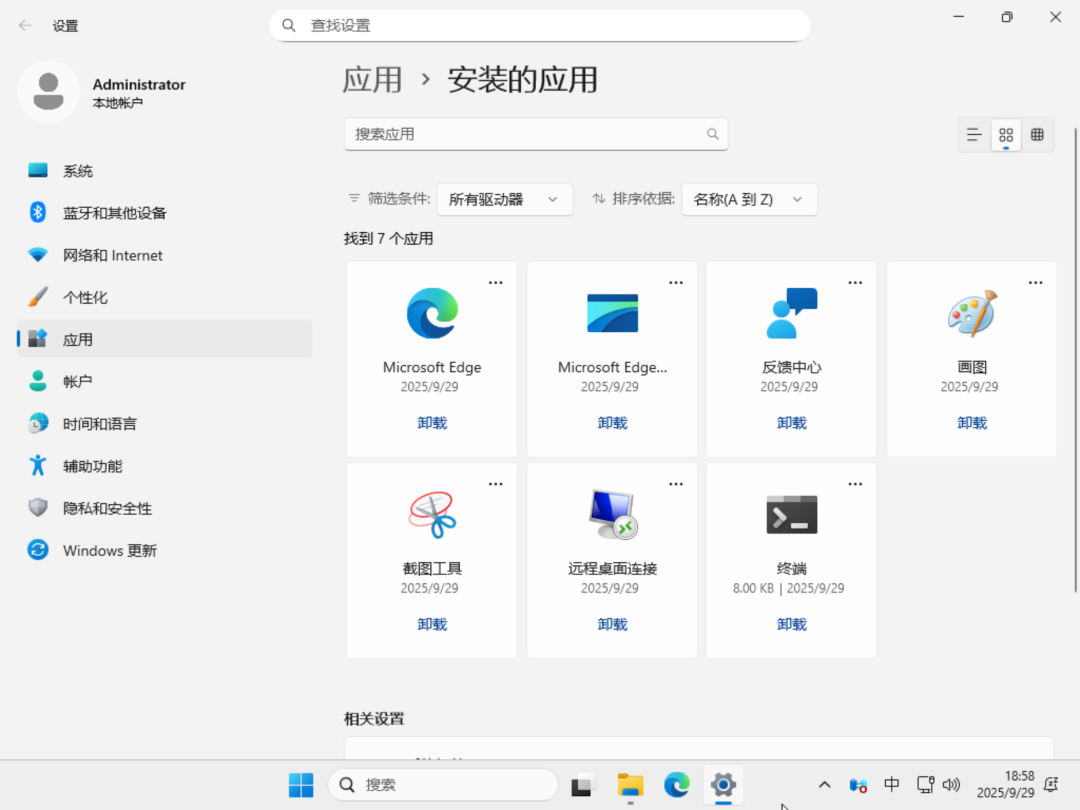Click the 截图工具 scissors icon
This screenshot has width=1080, height=810.
point(432,515)
